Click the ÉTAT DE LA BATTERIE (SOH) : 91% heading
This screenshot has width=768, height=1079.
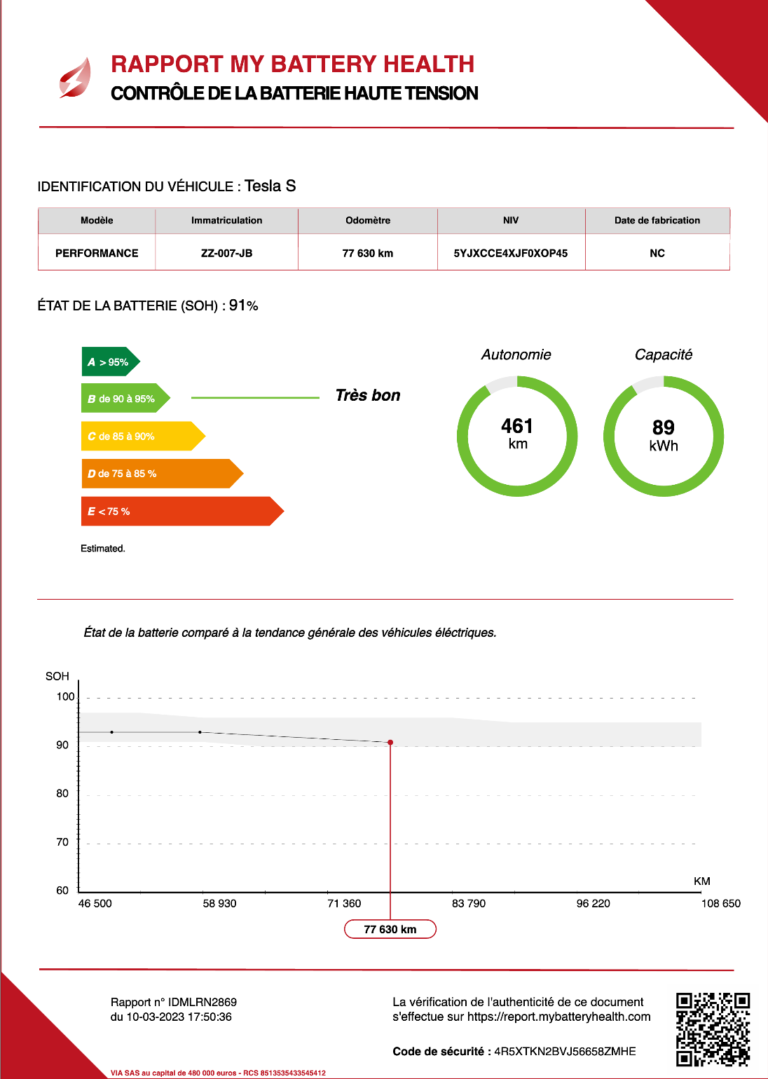coord(148,306)
